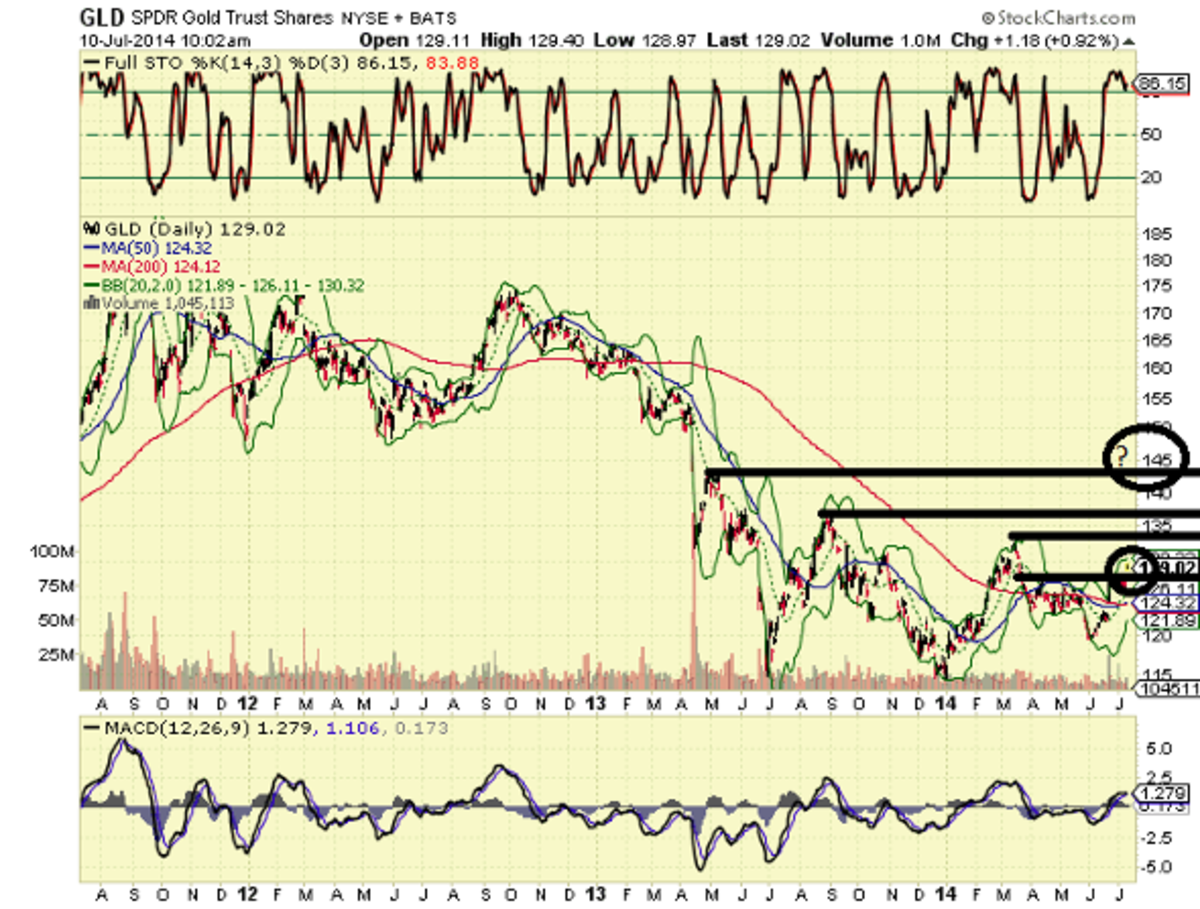Image resolution: width=1200 pixels, height=909 pixels.
Task: Click the Volume 1.0M header value
Action: [881, 39]
